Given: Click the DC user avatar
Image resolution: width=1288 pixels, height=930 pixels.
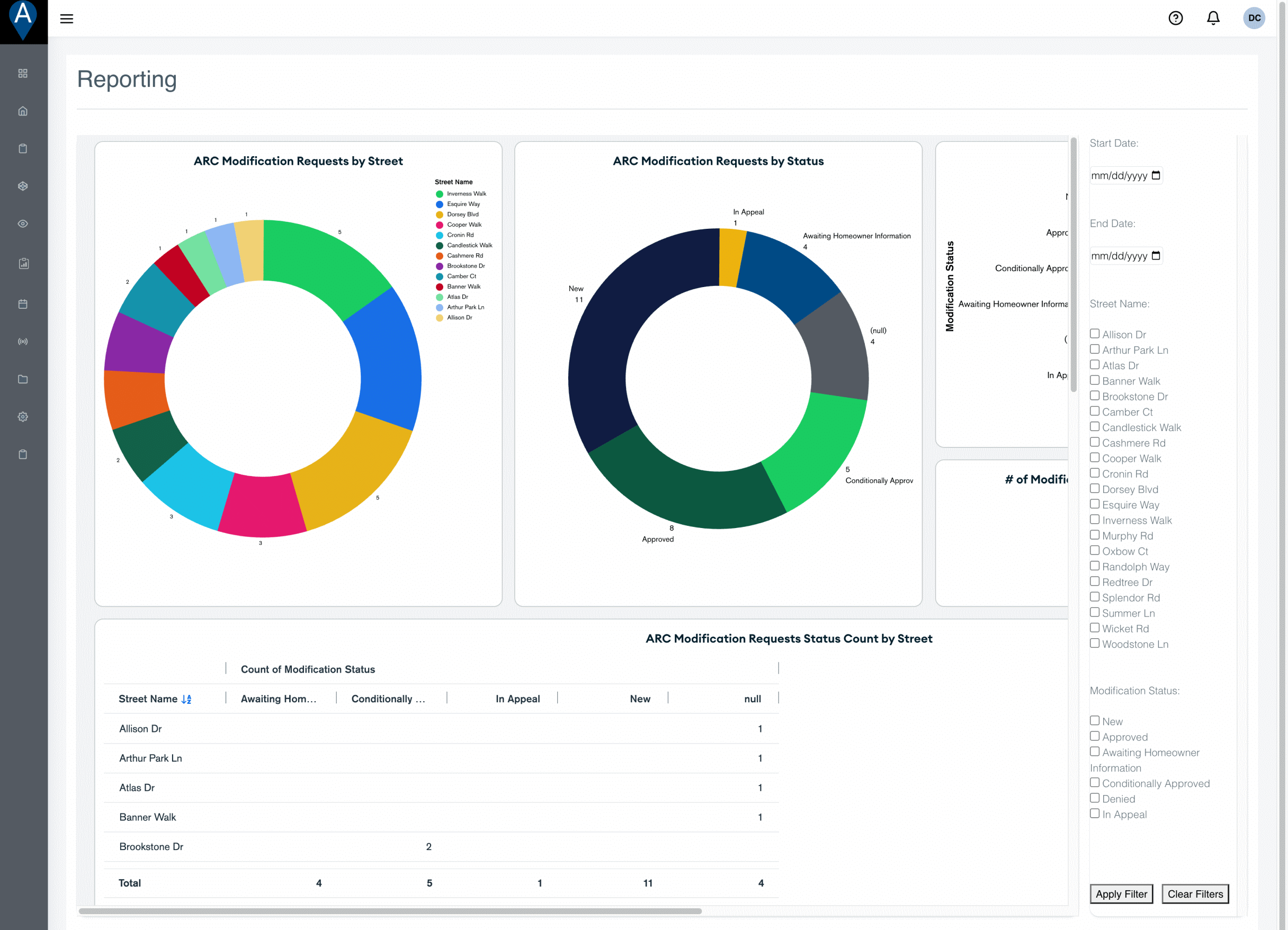Looking at the screenshot, I should click(x=1254, y=18).
